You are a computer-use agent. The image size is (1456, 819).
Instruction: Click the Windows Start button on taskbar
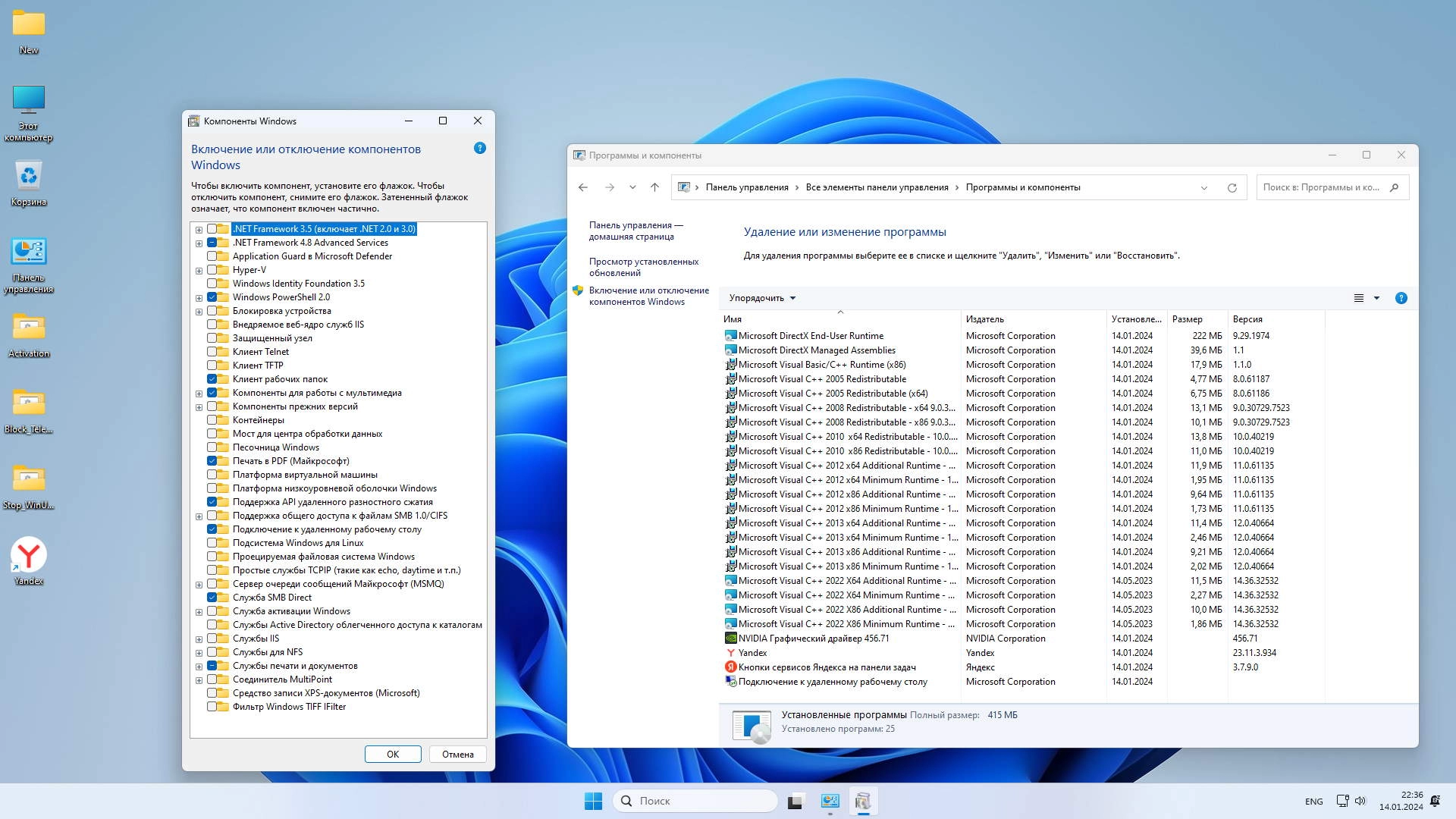(593, 801)
